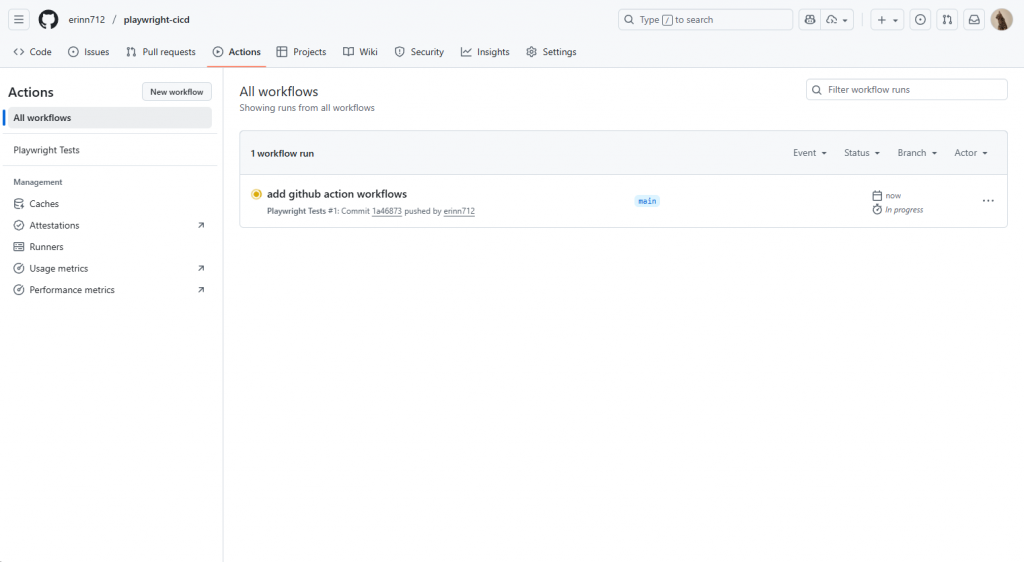Click Showing runs from all workflows text

pos(307,108)
